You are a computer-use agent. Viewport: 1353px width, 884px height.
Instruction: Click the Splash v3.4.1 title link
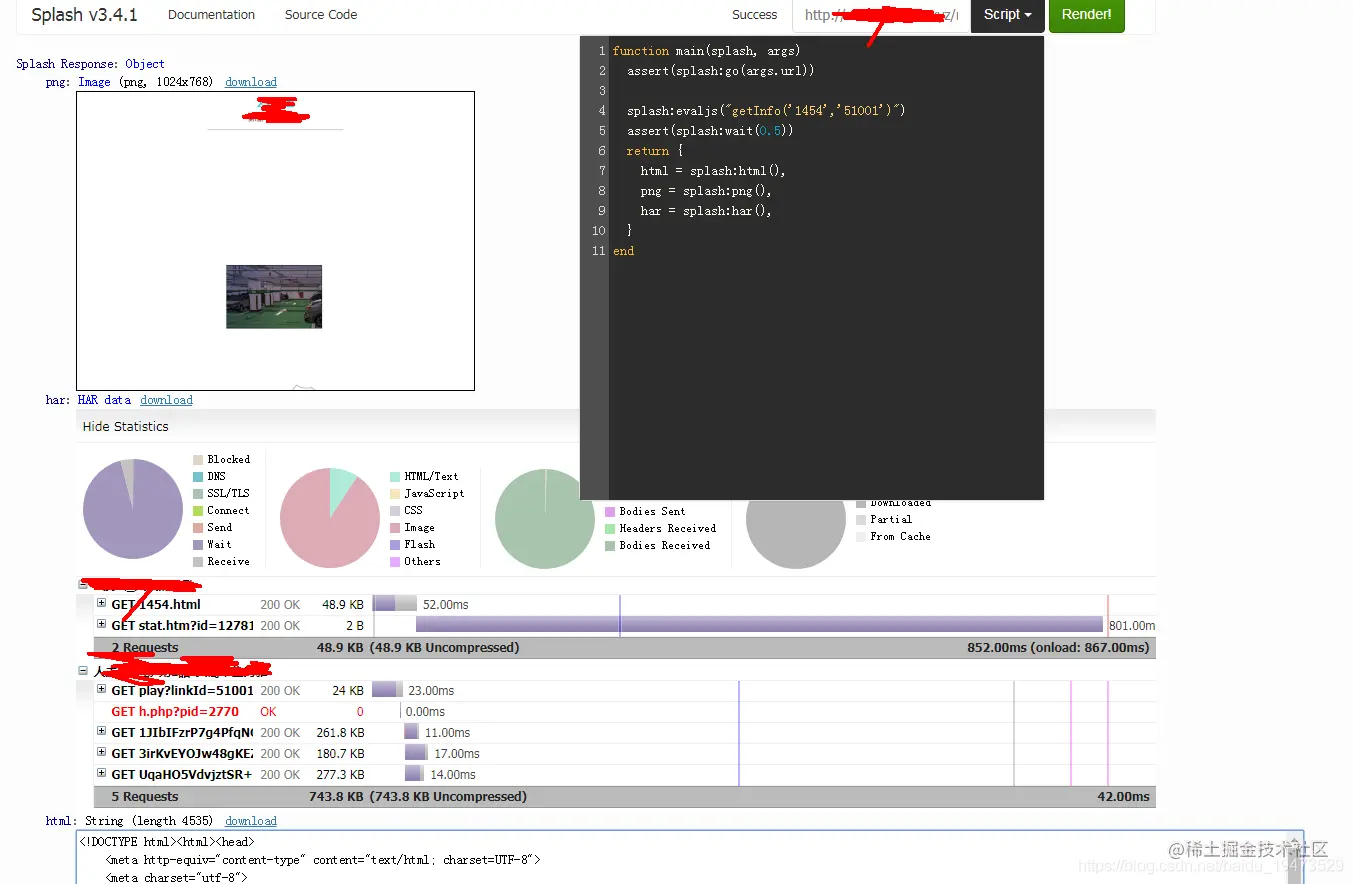[85, 15]
